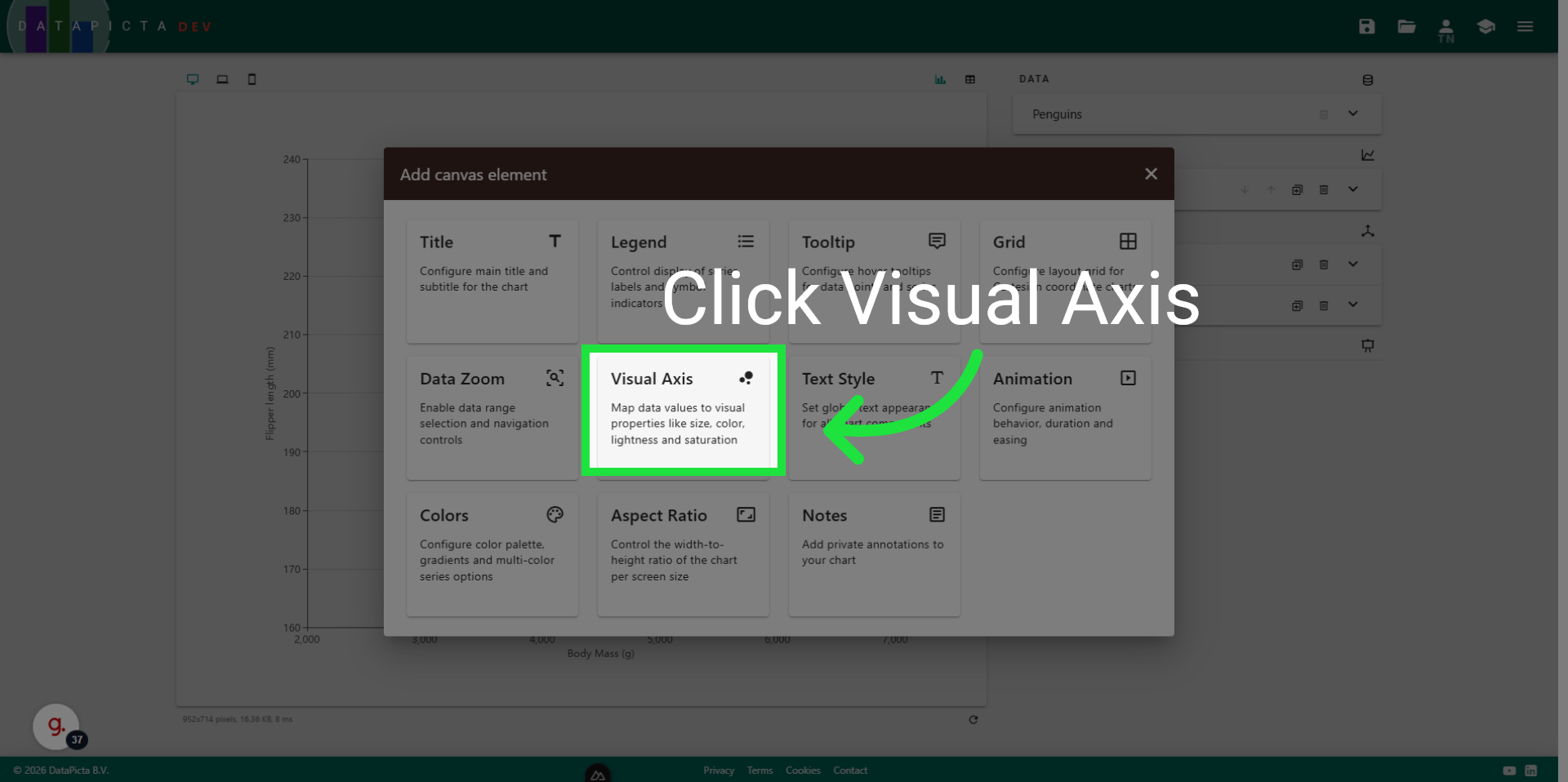Screen dimensions: 1568x782
Task: Expand the Penguins dataset dropdown
Action: (x=1353, y=114)
